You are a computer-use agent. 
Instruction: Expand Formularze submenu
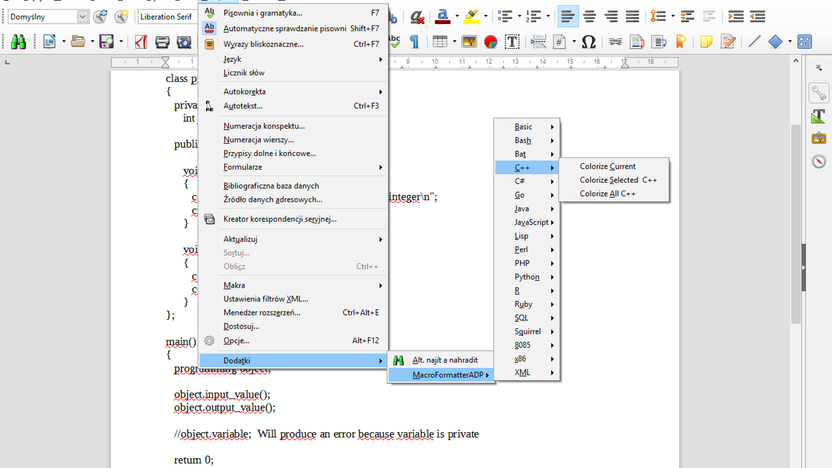pyautogui.click(x=293, y=167)
